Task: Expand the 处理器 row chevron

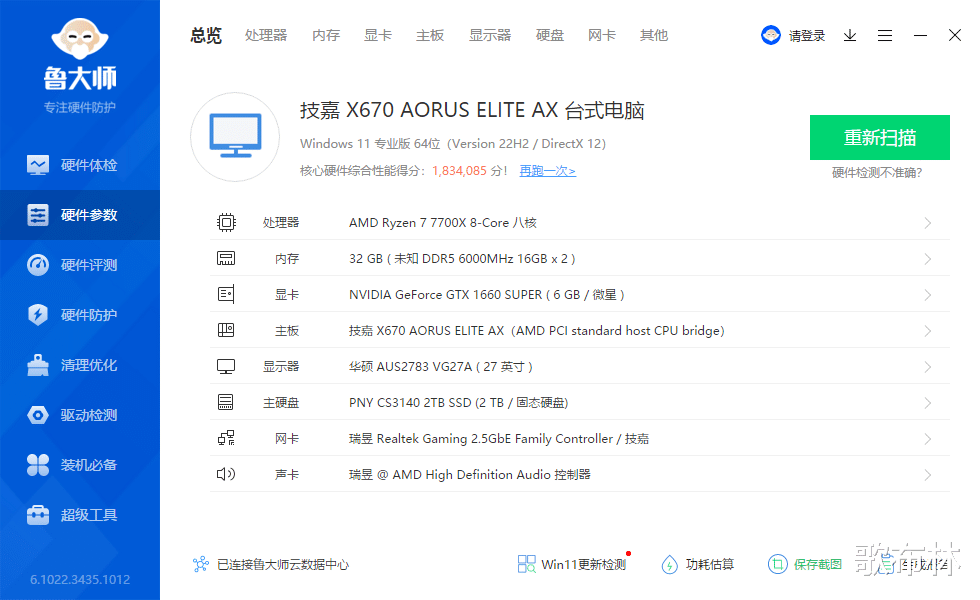Action: (928, 223)
